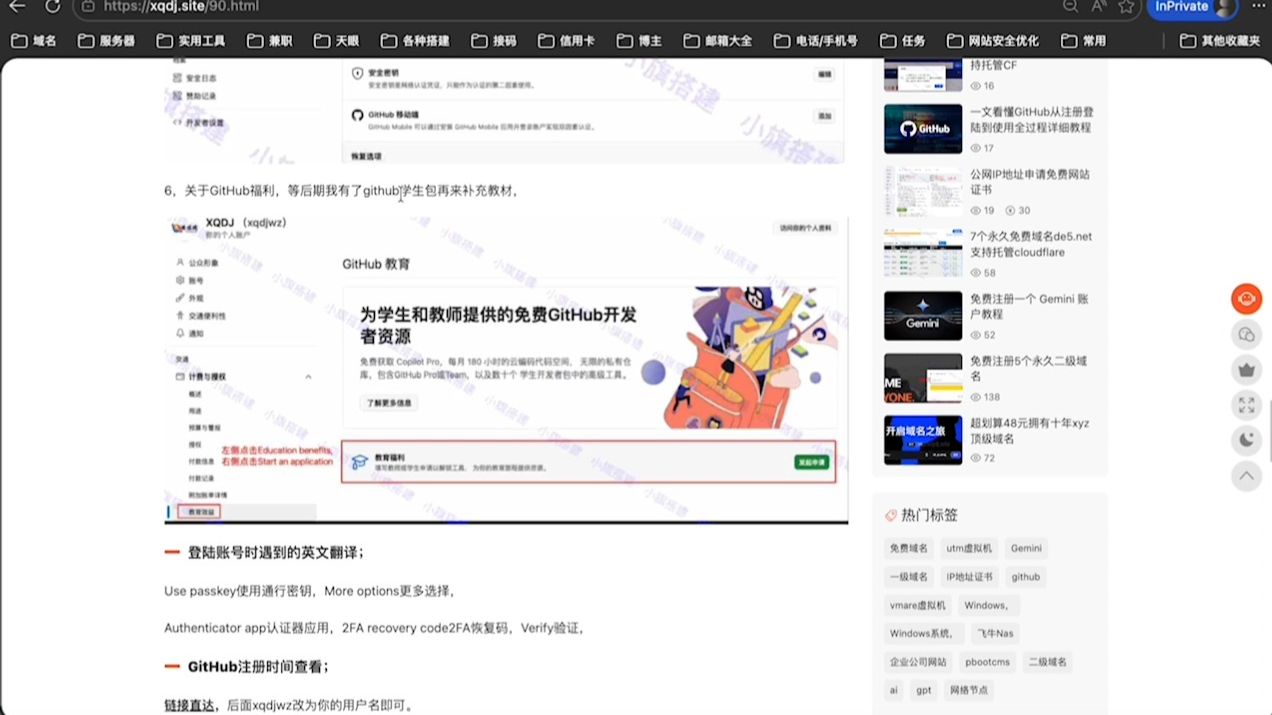The width and height of the screenshot is (1272, 715).
Task: Click the 开启域名之旅 article thumbnail
Action: pyautogui.click(x=923, y=440)
